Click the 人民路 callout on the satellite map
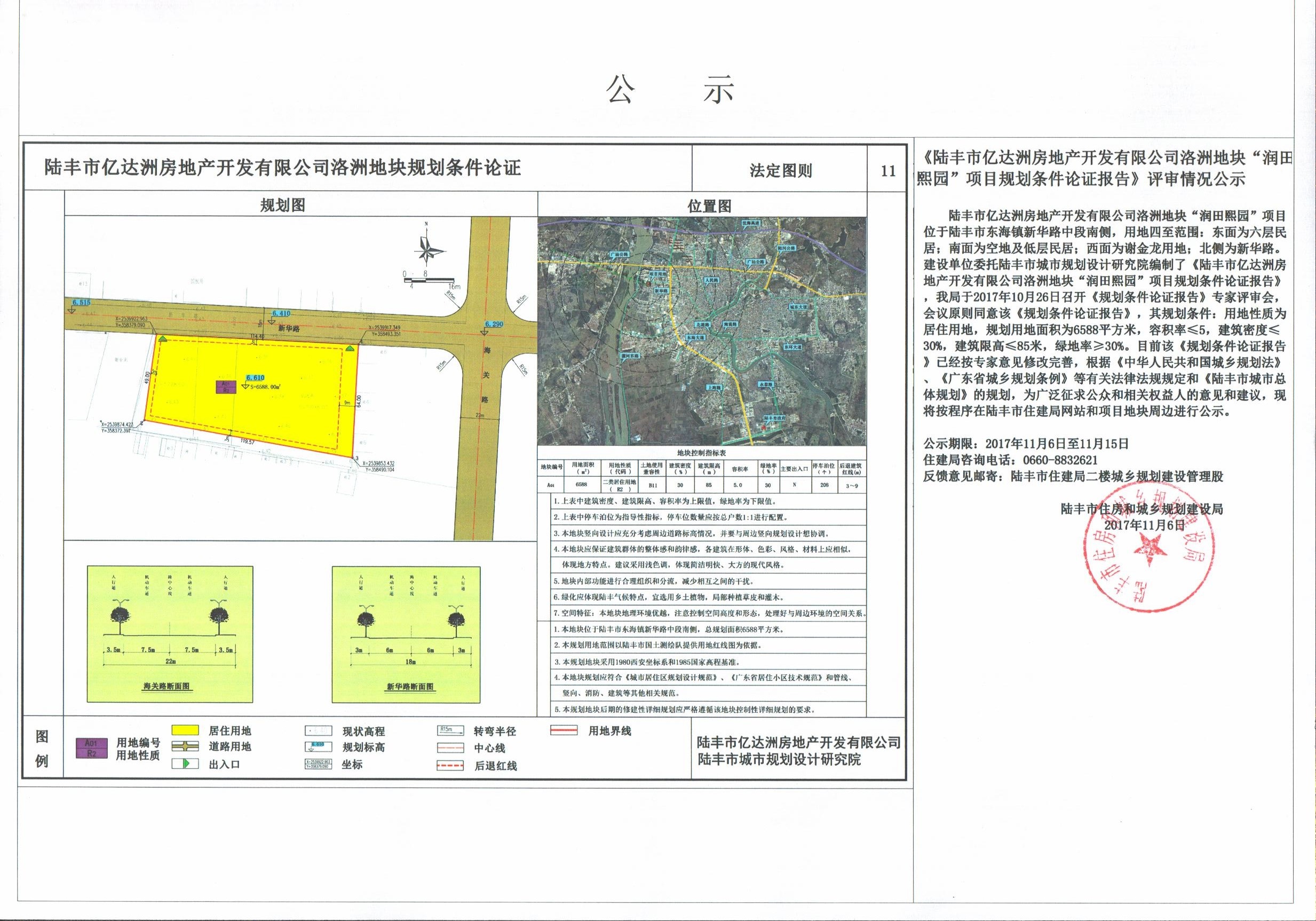The height and width of the screenshot is (921, 1316). tap(711, 280)
